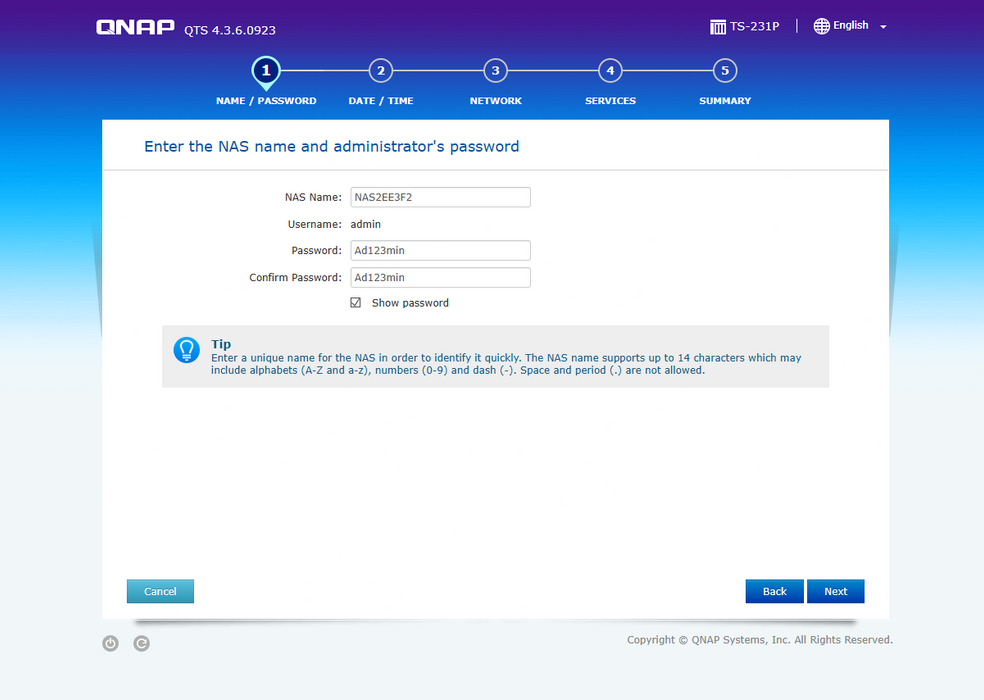
Task: Click the globe language icon
Action: coord(821,26)
